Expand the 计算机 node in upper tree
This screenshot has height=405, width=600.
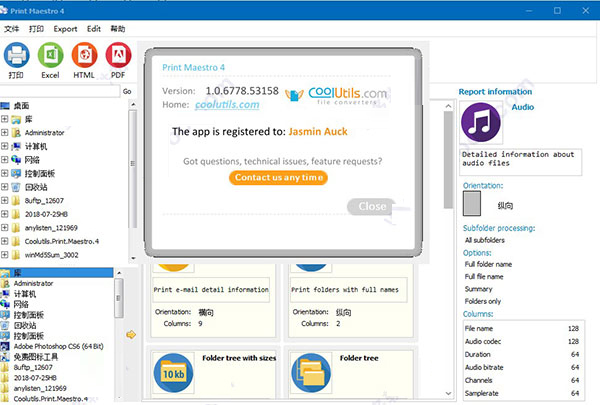coord(4,146)
